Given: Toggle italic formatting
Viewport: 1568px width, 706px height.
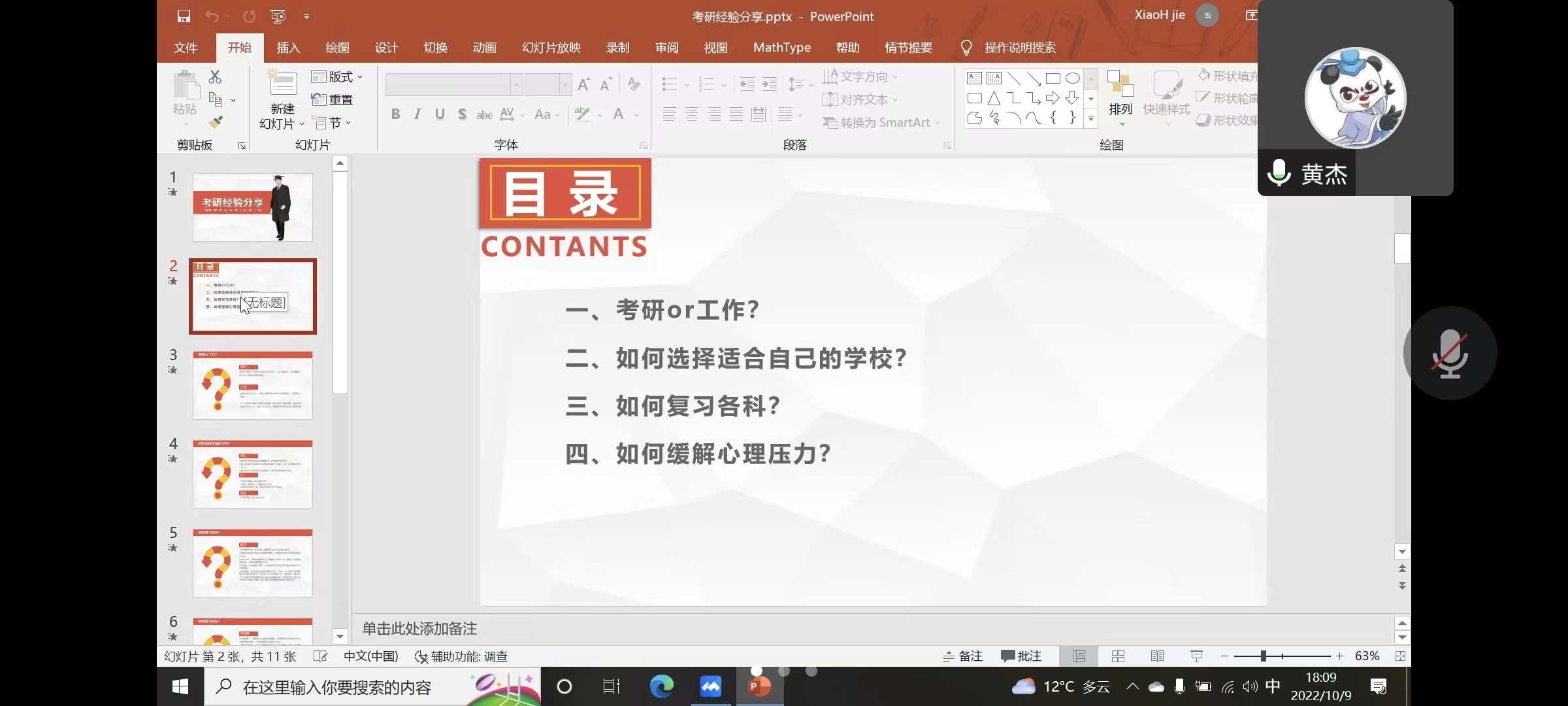Looking at the screenshot, I should [x=417, y=113].
